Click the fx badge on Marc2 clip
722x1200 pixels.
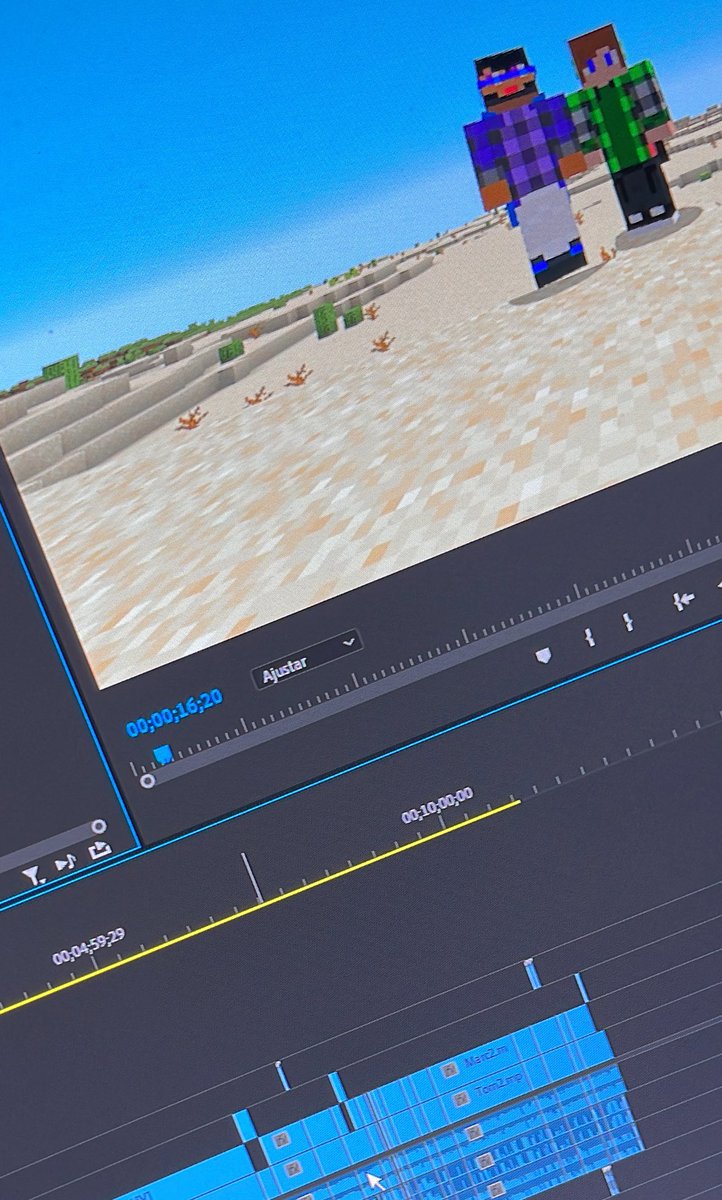coord(449,1069)
